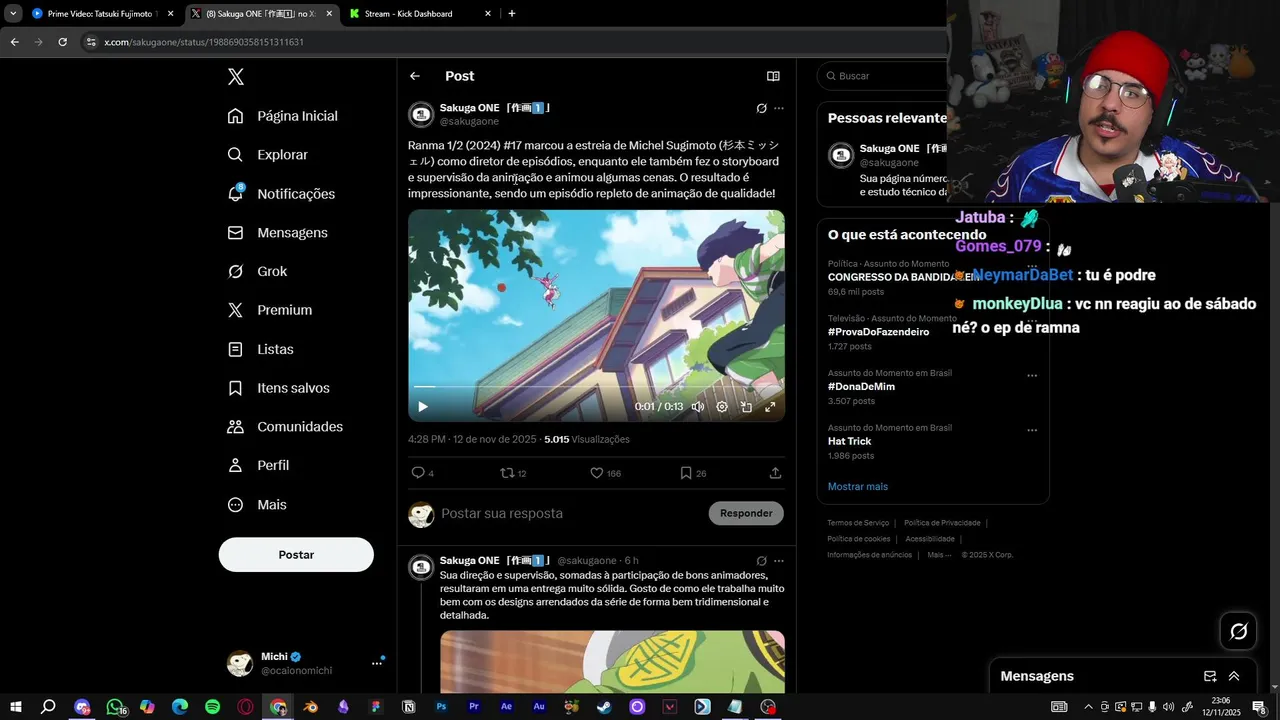Reload the page

tap(63, 42)
